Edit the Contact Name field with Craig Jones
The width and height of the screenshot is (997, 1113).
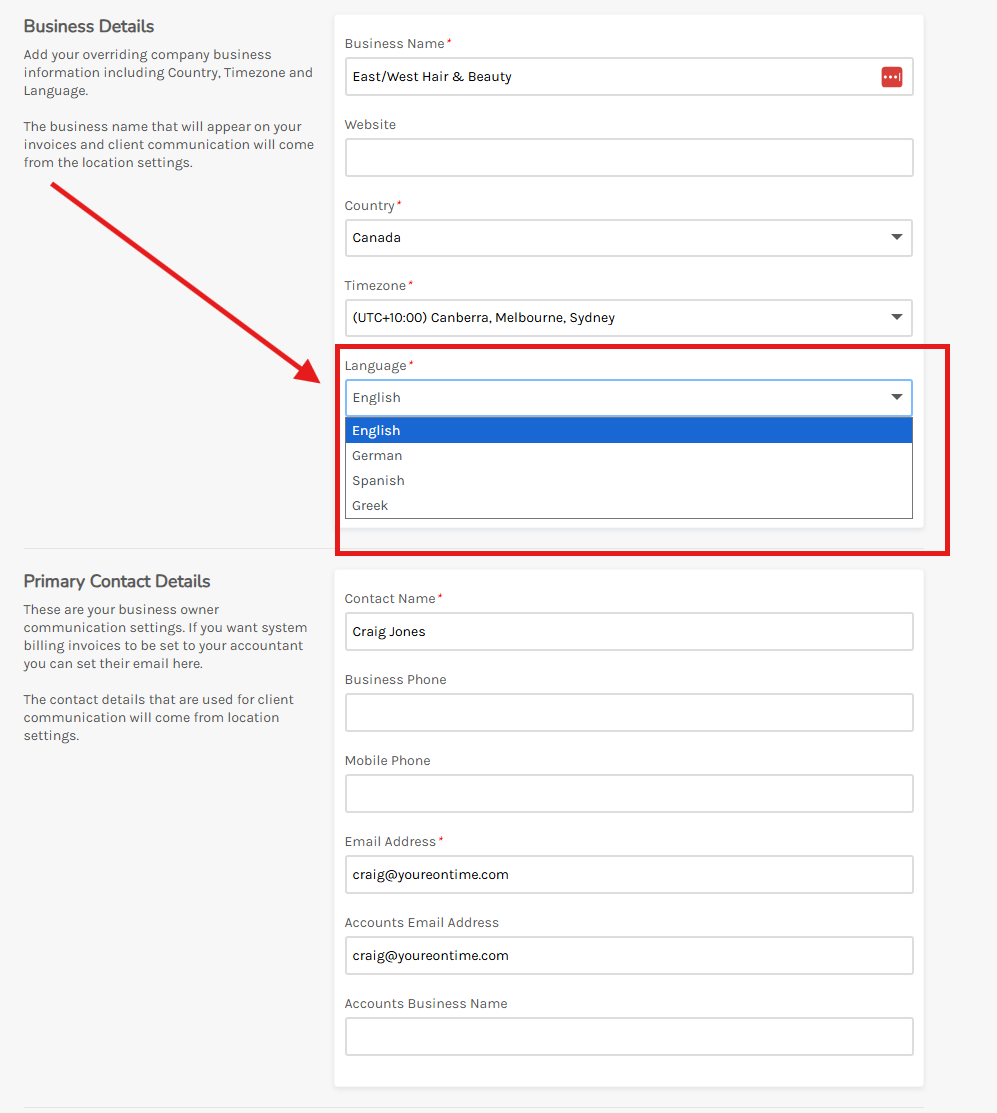click(x=629, y=632)
